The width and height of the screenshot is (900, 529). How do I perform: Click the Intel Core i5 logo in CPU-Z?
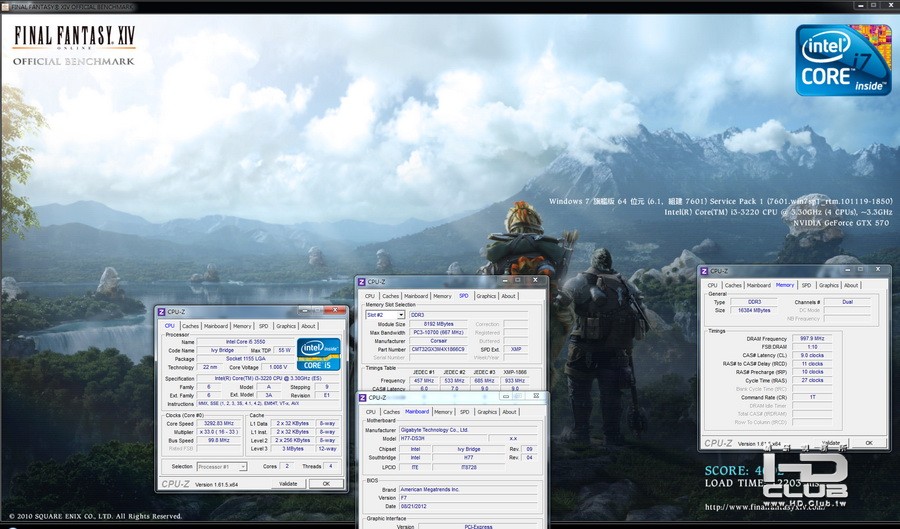point(319,354)
